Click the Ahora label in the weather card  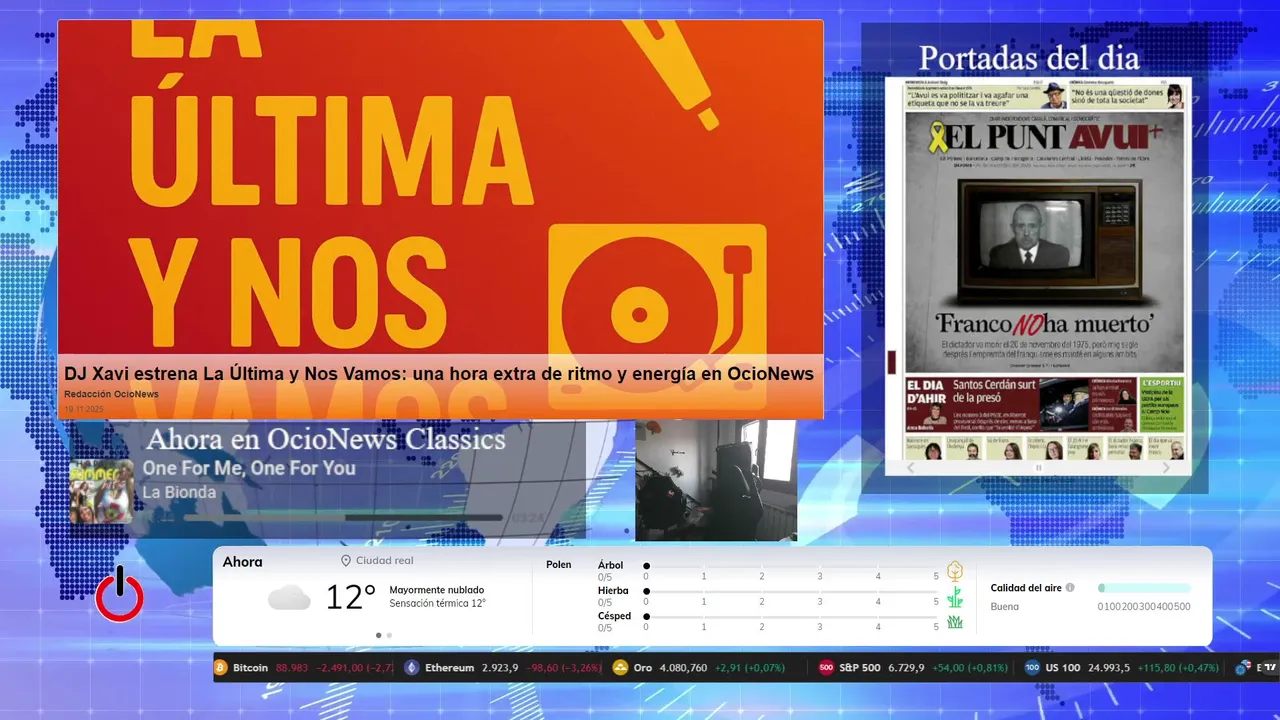pos(243,562)
